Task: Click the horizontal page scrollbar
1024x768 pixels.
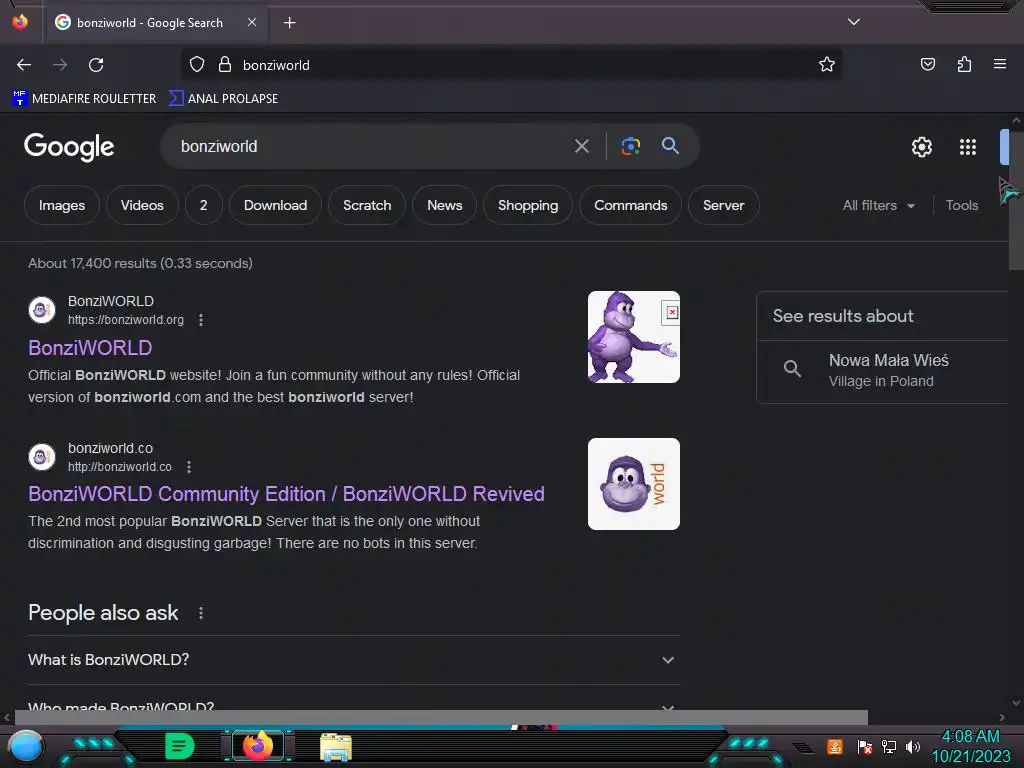Action: 441,717
